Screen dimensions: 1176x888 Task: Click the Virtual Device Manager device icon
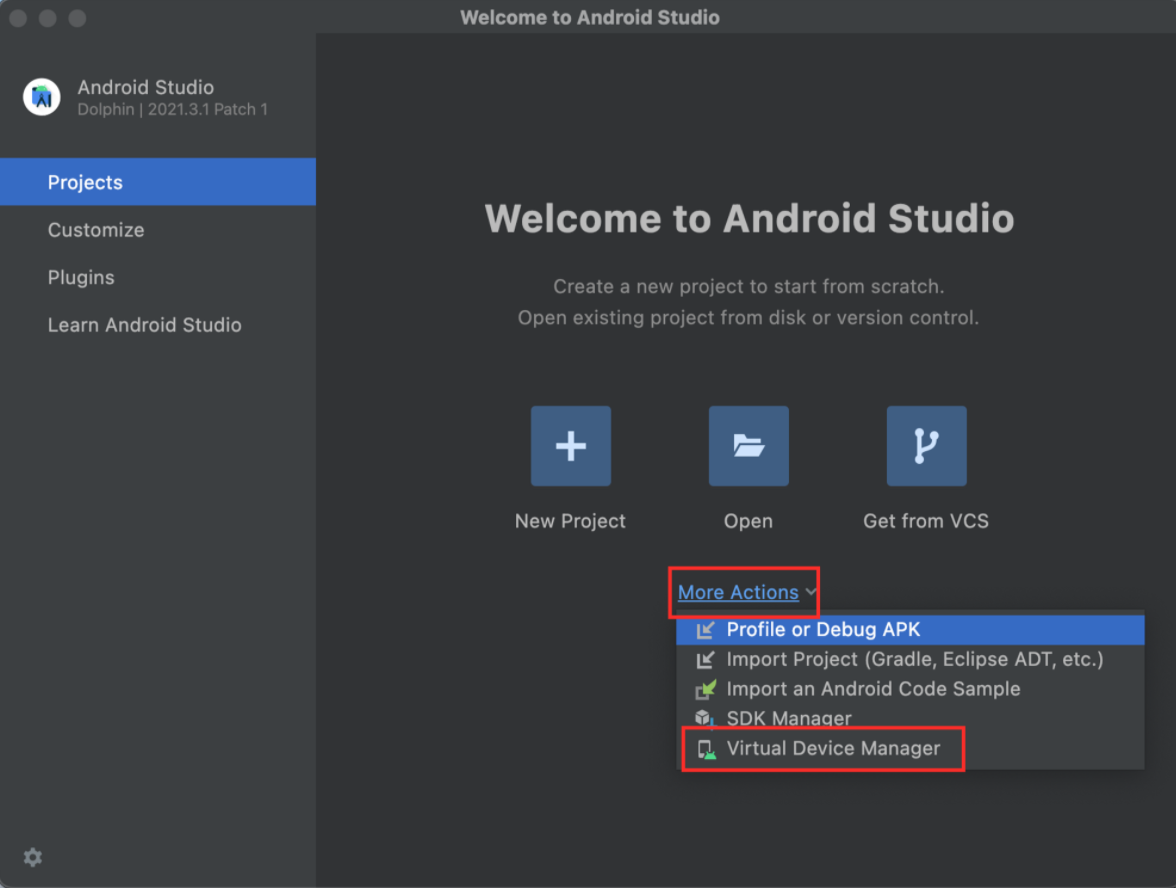706,749
